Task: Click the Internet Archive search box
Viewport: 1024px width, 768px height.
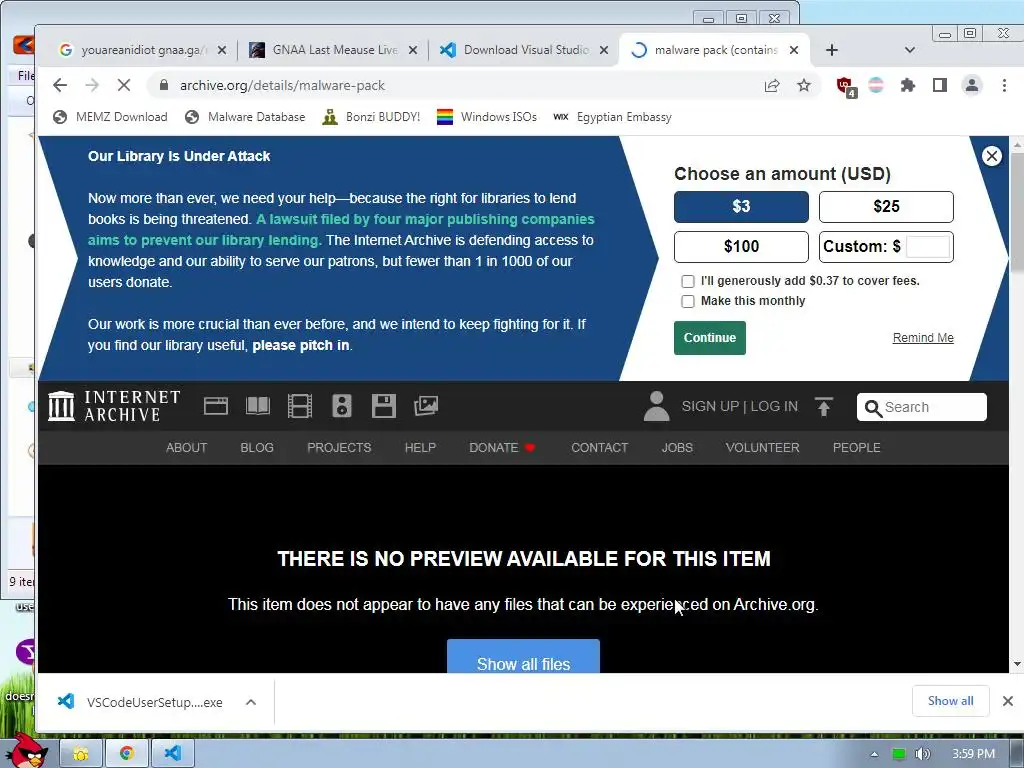Action: tap(921, 407)
